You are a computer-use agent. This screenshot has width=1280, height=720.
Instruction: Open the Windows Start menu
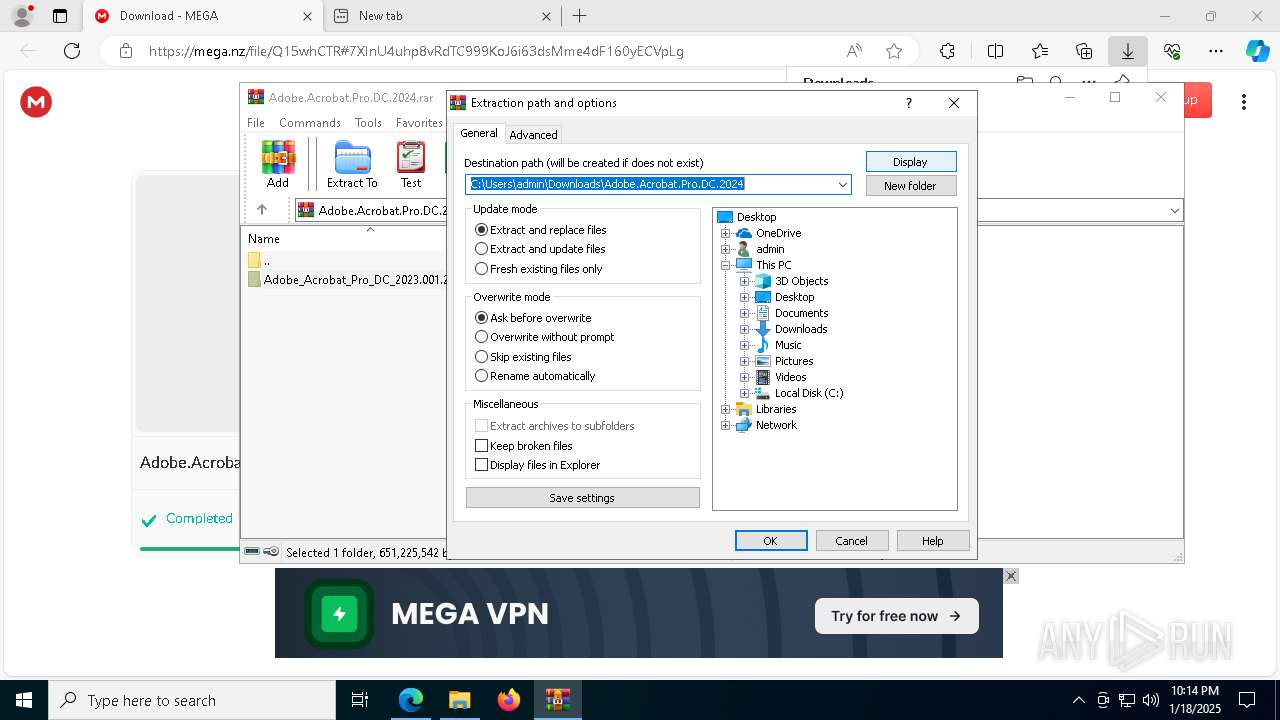point(24,700)
